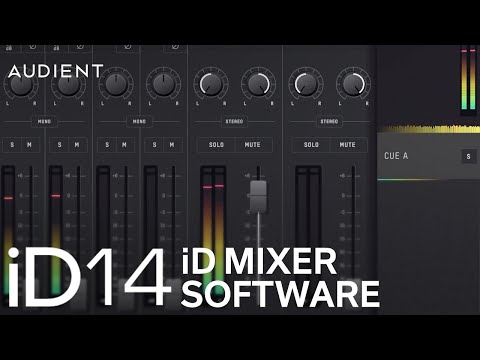Screen dimensions: 480x360
Task: Click the first STEREO link button
Action: tap(234, 121)
